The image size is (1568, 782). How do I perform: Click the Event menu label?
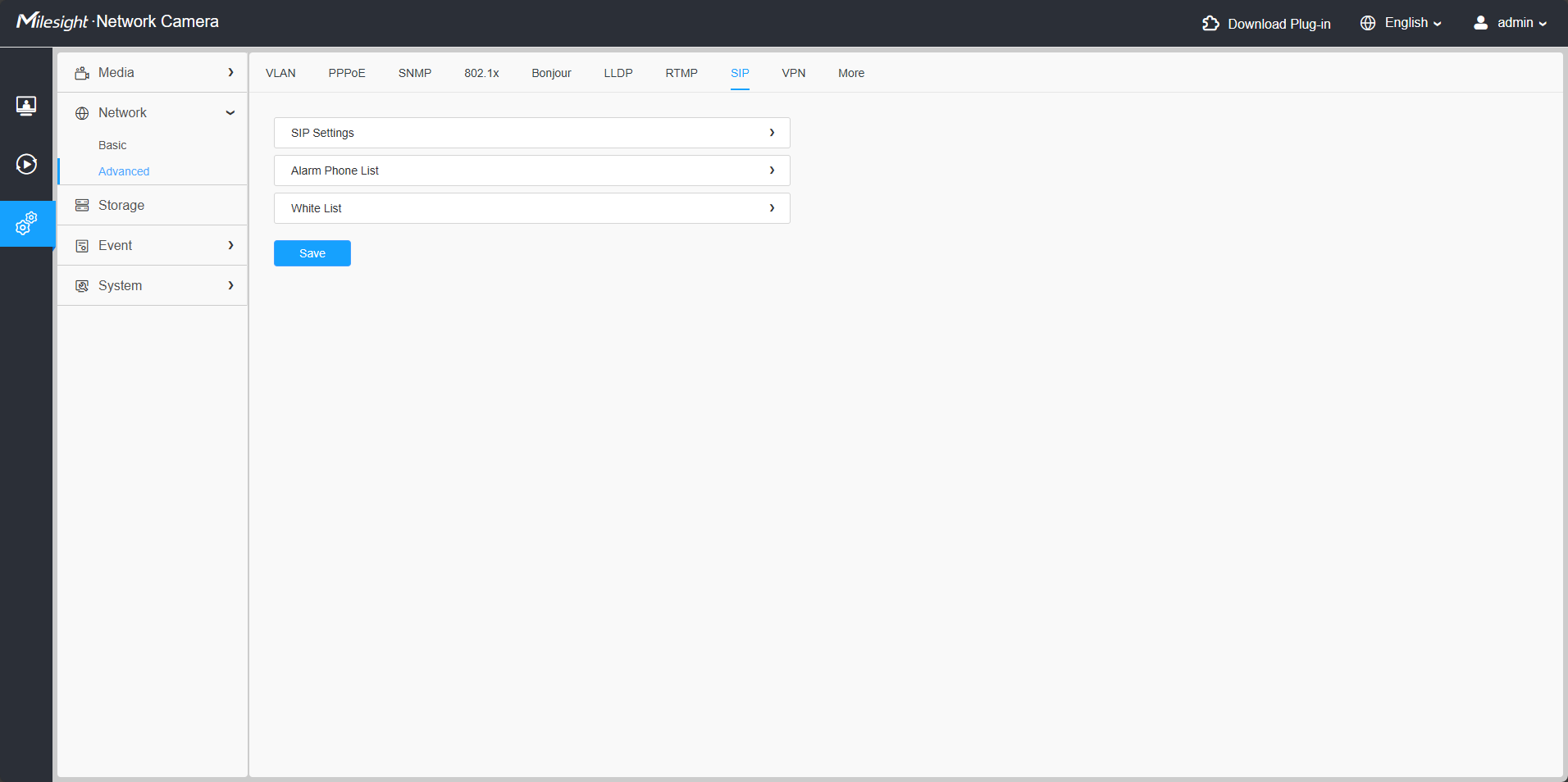coord(115,245)
